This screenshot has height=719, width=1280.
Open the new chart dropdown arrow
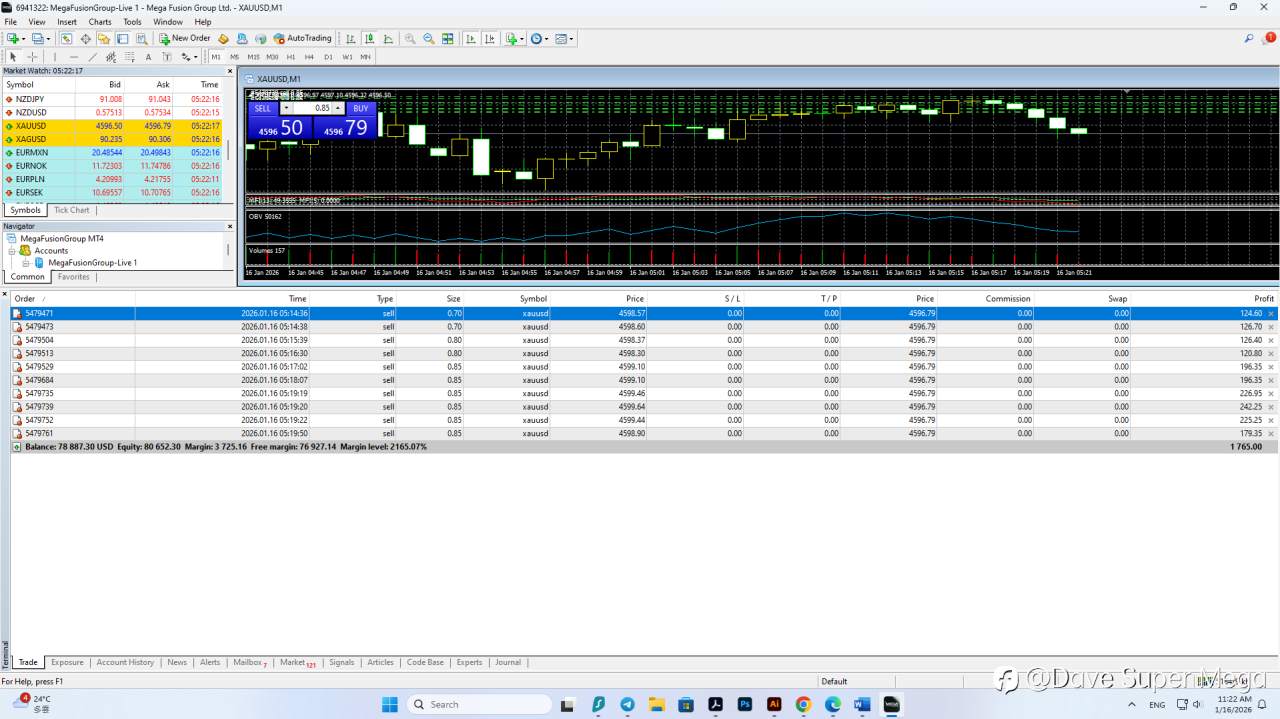pyautogui.click(x=22, y=39)
